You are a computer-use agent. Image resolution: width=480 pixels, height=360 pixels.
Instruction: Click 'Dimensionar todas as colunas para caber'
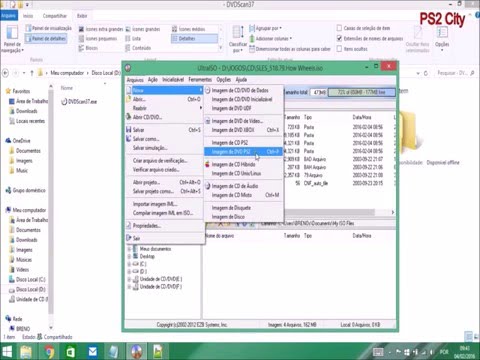[290, 49]
